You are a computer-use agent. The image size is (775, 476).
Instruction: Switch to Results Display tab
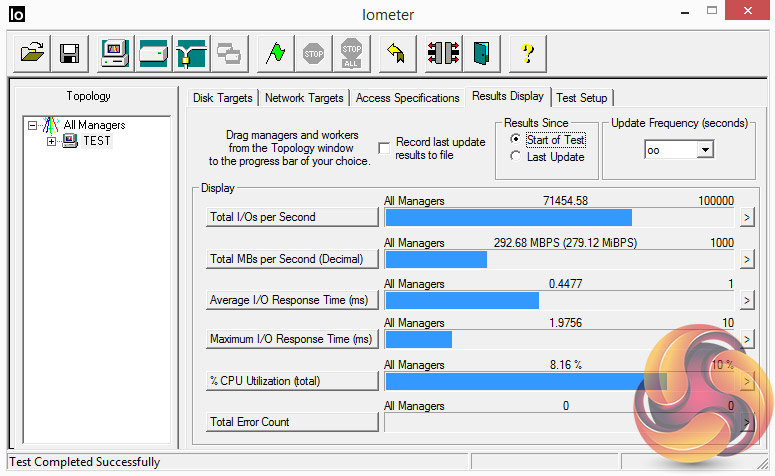[x=508, y=96]
